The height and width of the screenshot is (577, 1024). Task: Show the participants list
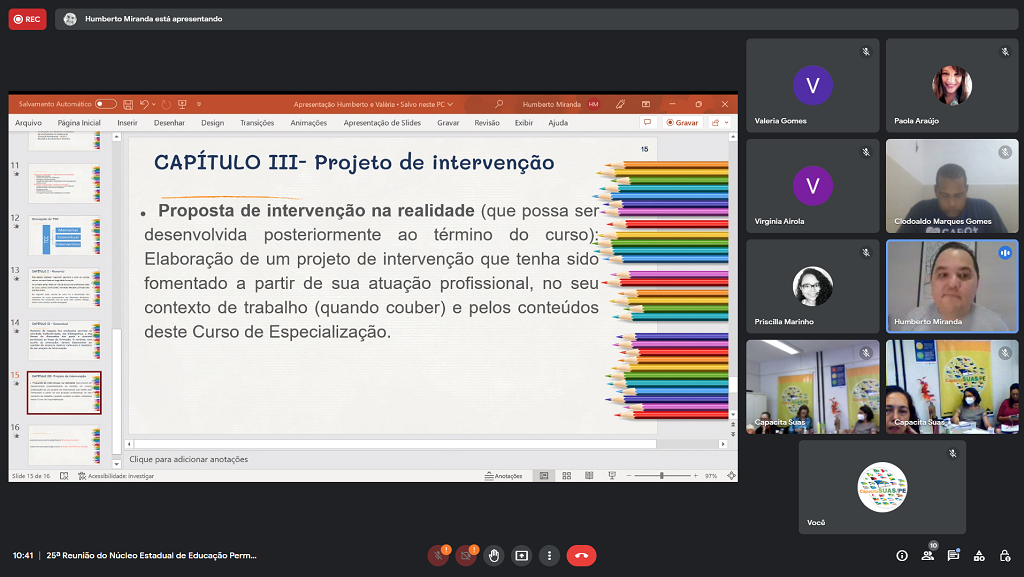pos(928,556)
